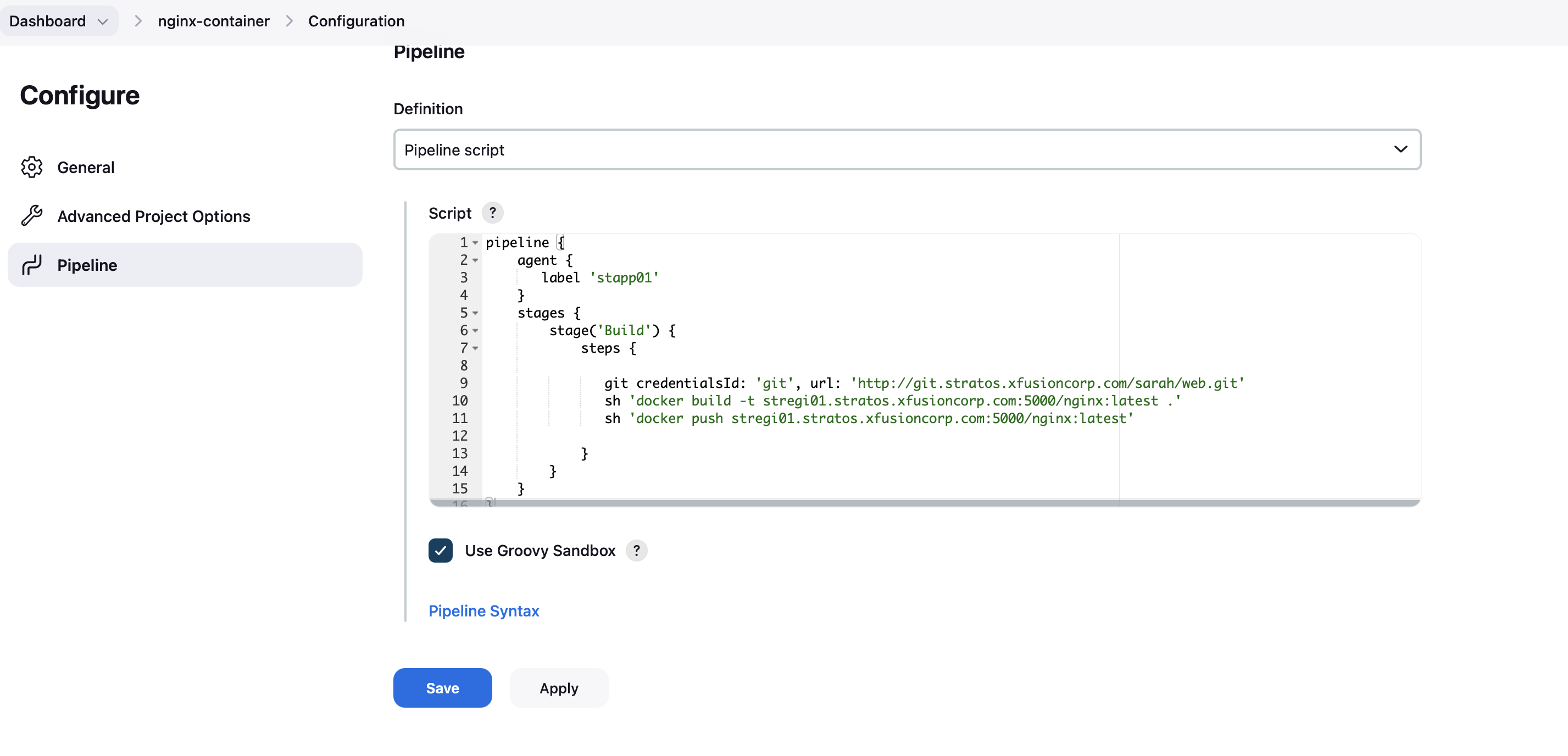
Task: Click the Advanced Project Options wrench icon
Action: (x=32, y=215)
